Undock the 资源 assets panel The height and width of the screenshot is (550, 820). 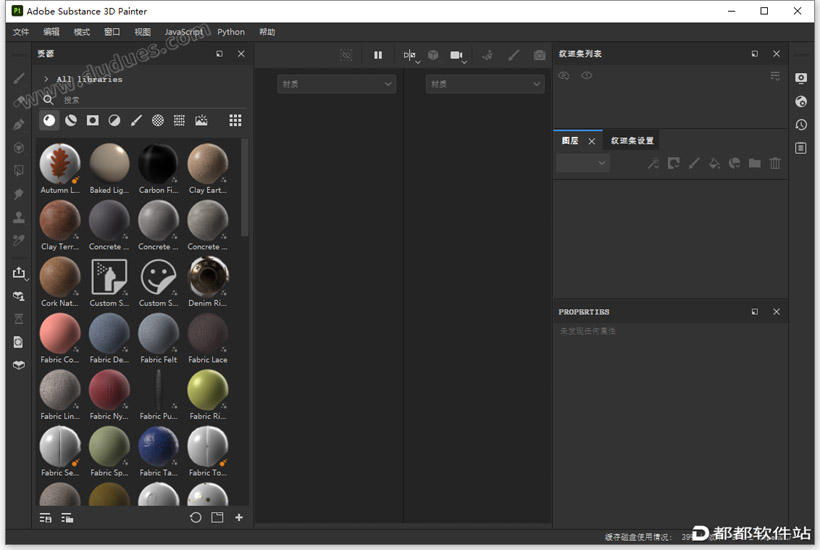click(219, 54)
